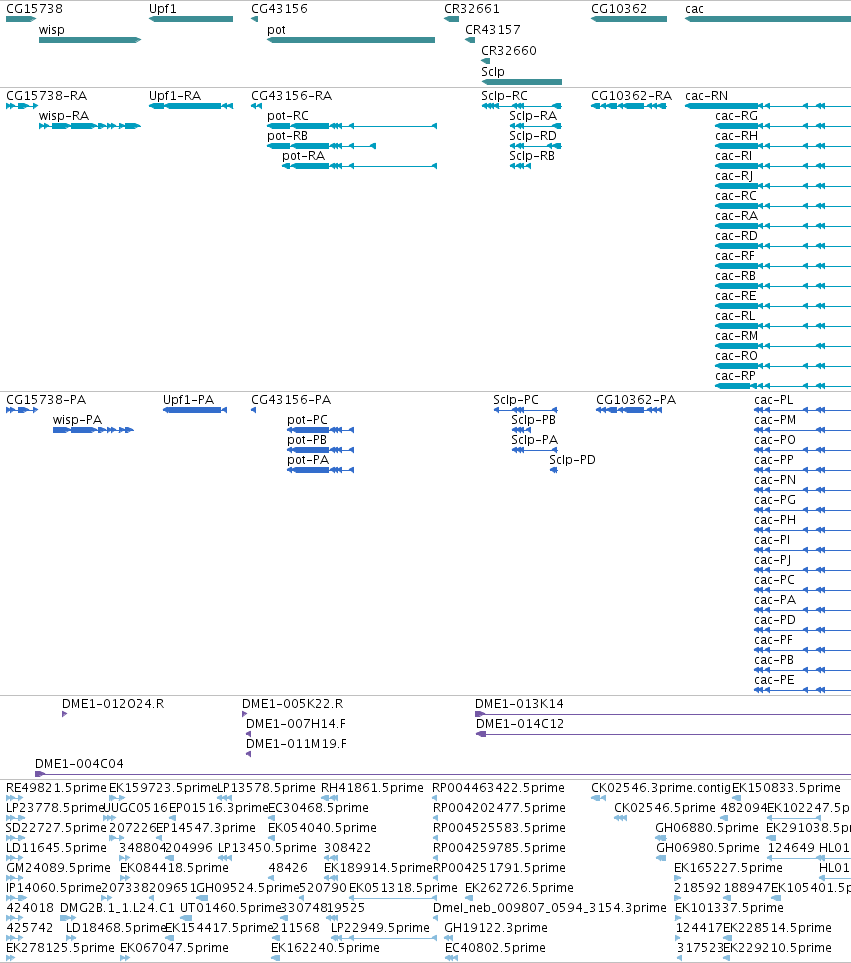The height and width of the screenshot is (963, 851).
Task: Click the Sclp-PB protein label
Action: pos(534,420)
